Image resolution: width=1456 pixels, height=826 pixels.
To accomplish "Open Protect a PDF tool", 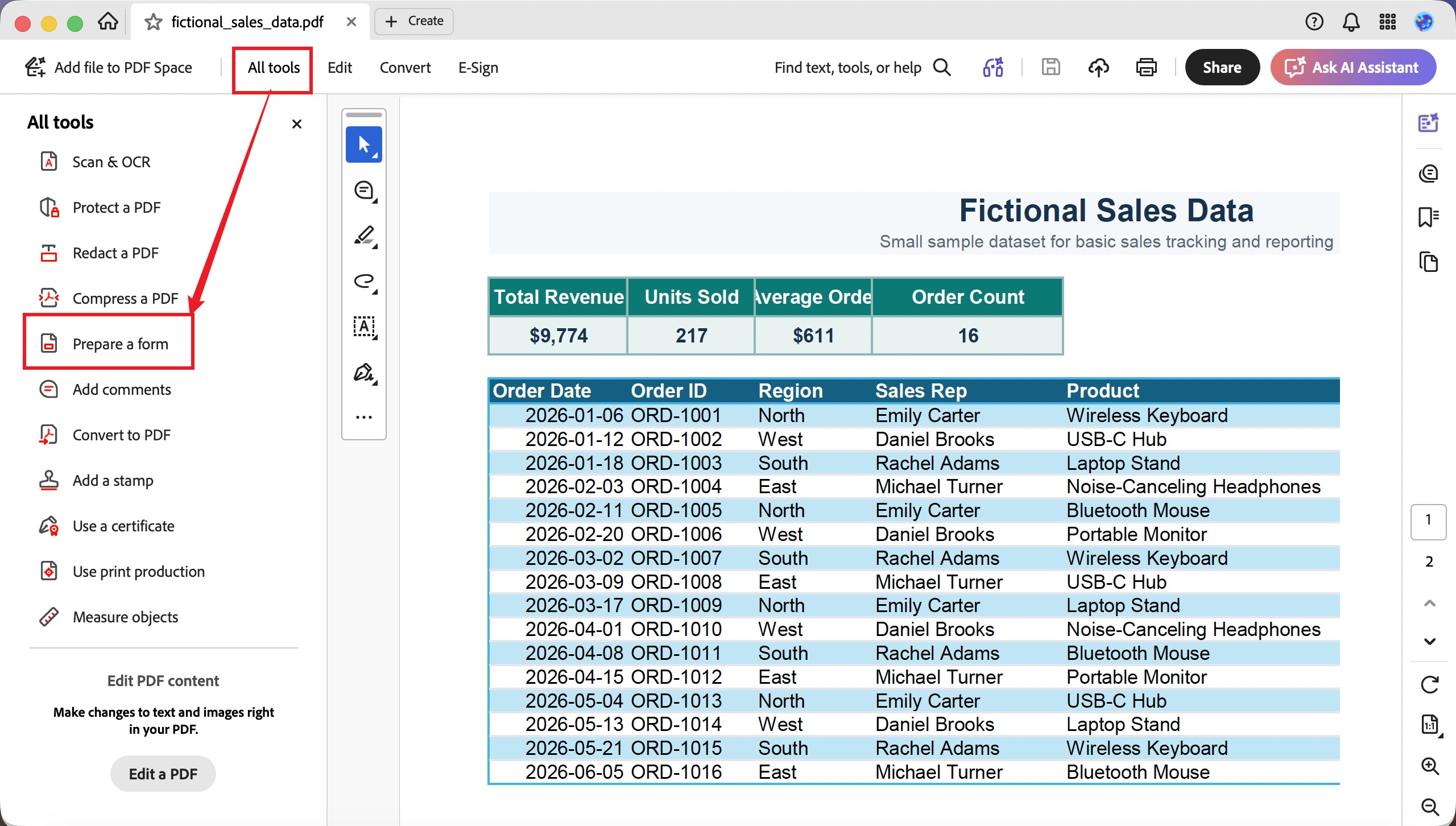I will click(100, 207).
